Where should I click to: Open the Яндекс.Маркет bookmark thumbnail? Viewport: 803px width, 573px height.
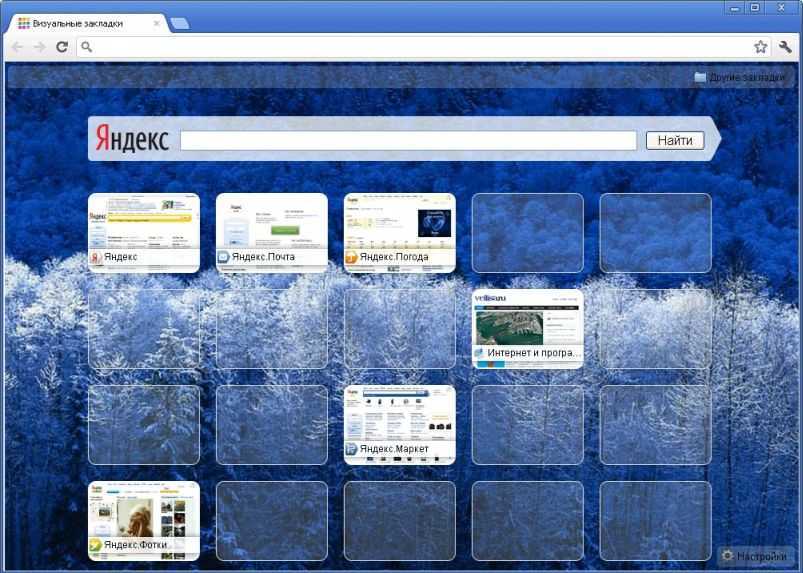pos(400,424)
